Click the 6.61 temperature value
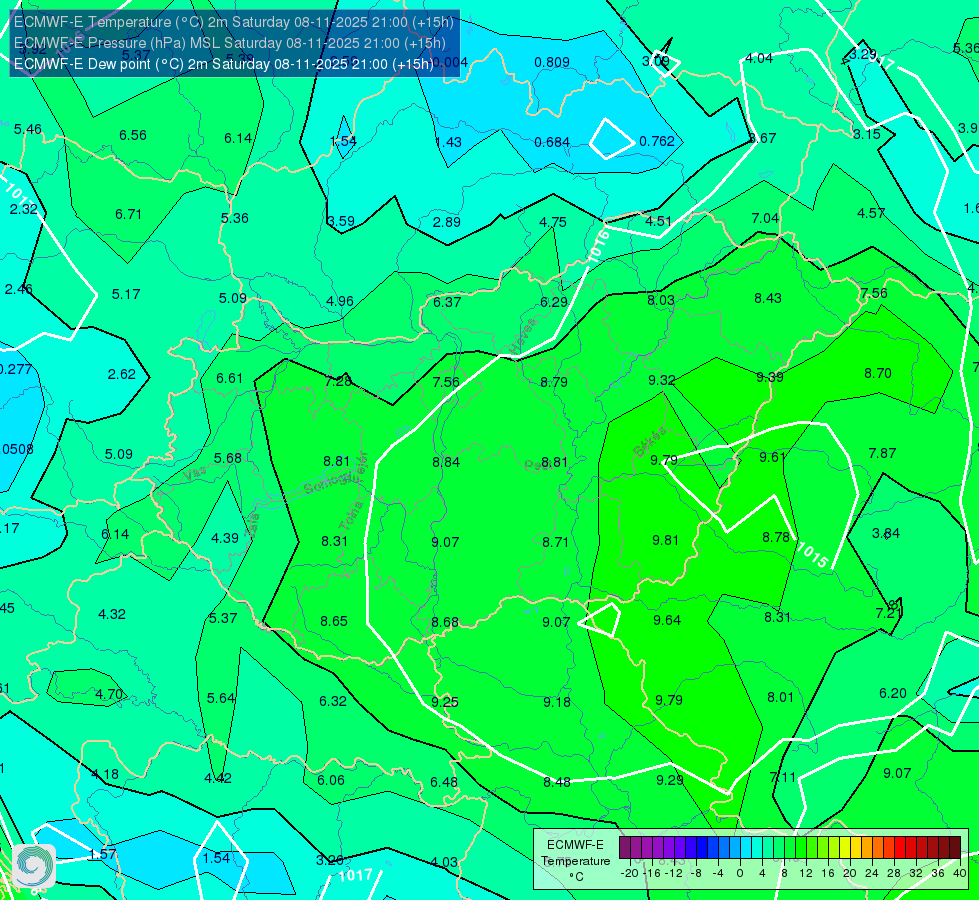This screenshot has height=900, width=979. coord(230,378)
